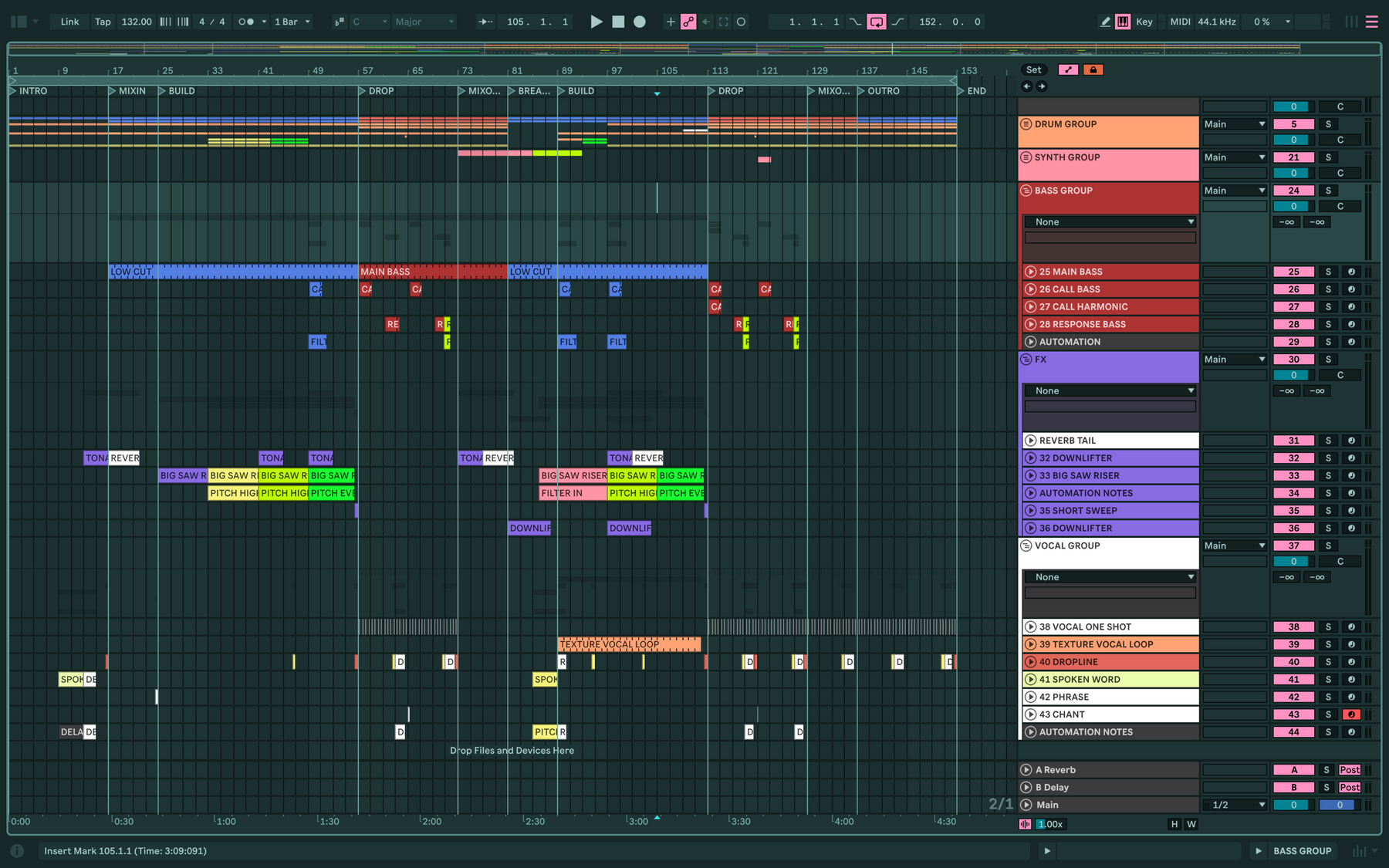Open the Main track 1/2 output dropdown
The image size is (1389, 868).
point(1235,805)
